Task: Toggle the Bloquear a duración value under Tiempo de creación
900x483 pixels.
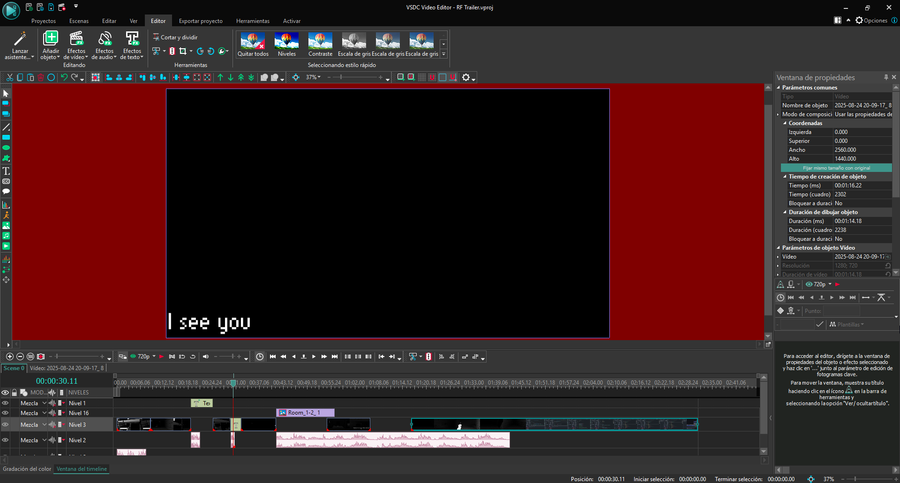Action: tap(863, 203)
